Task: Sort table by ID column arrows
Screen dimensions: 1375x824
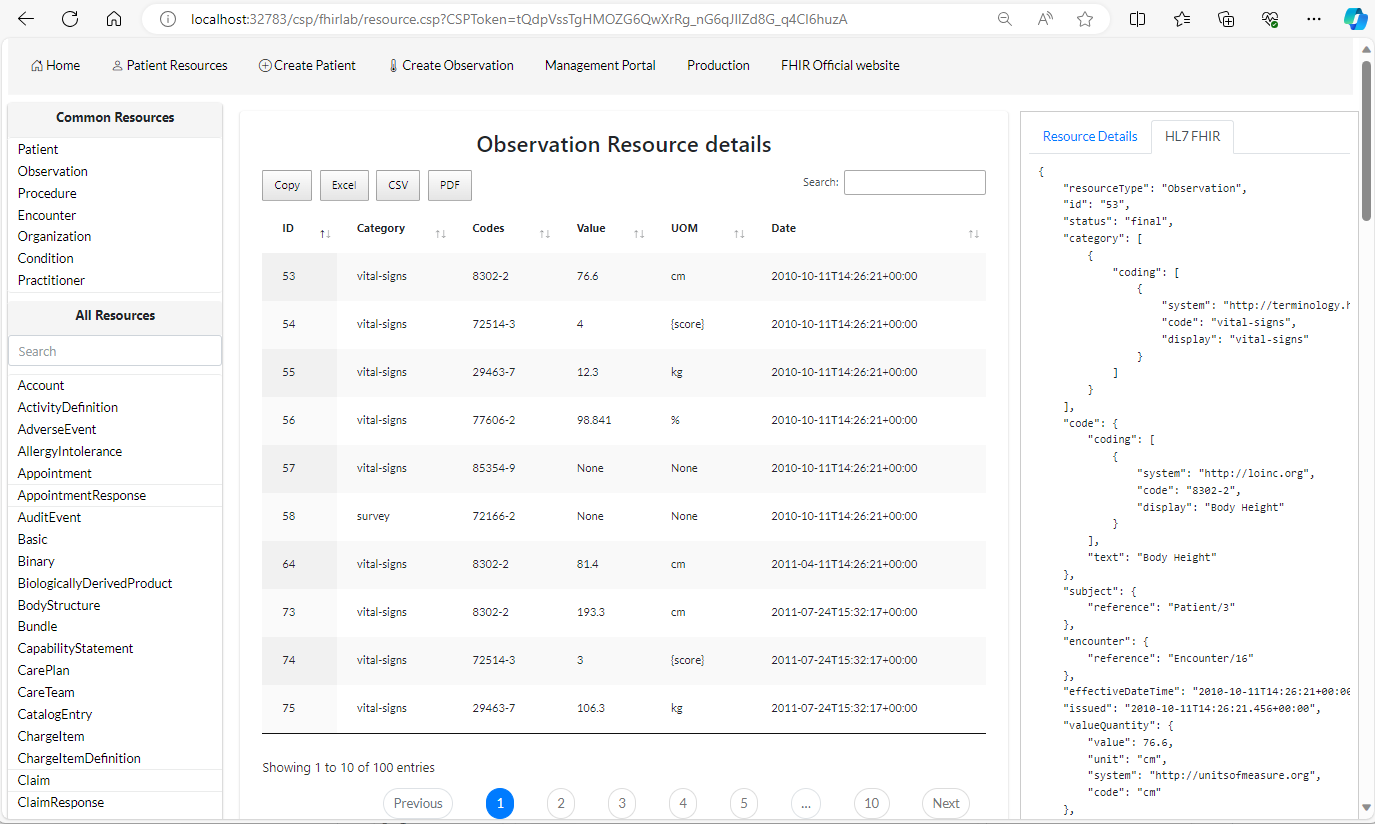Action: tap(325, 233)
